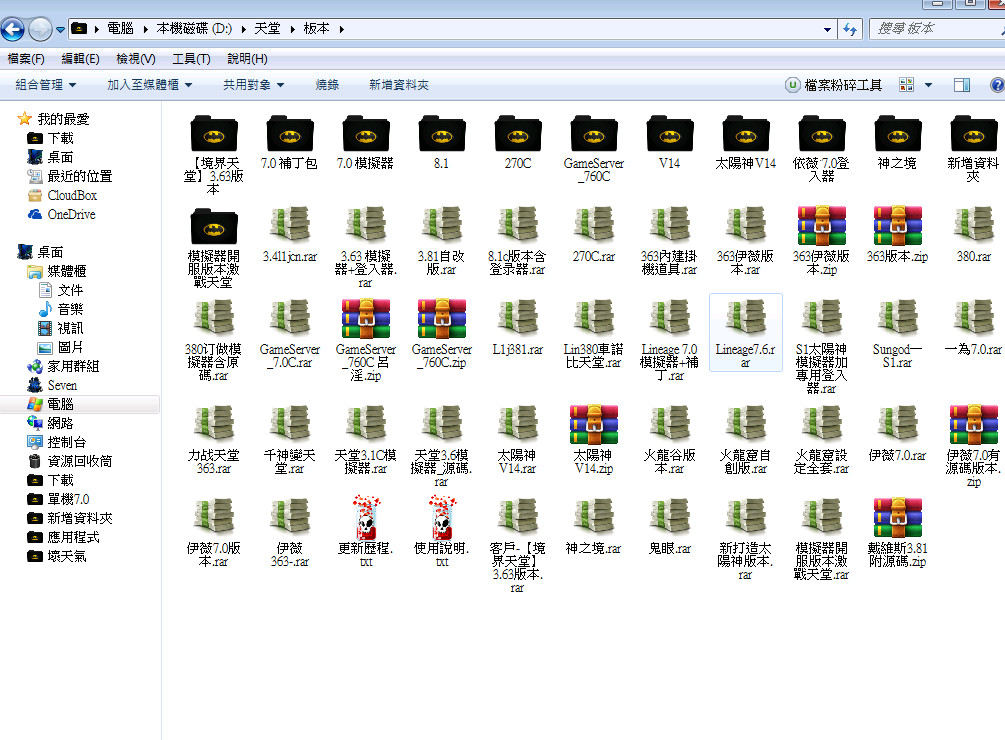Select the 7.0 模擬器 folder icon

click(366, 133)
